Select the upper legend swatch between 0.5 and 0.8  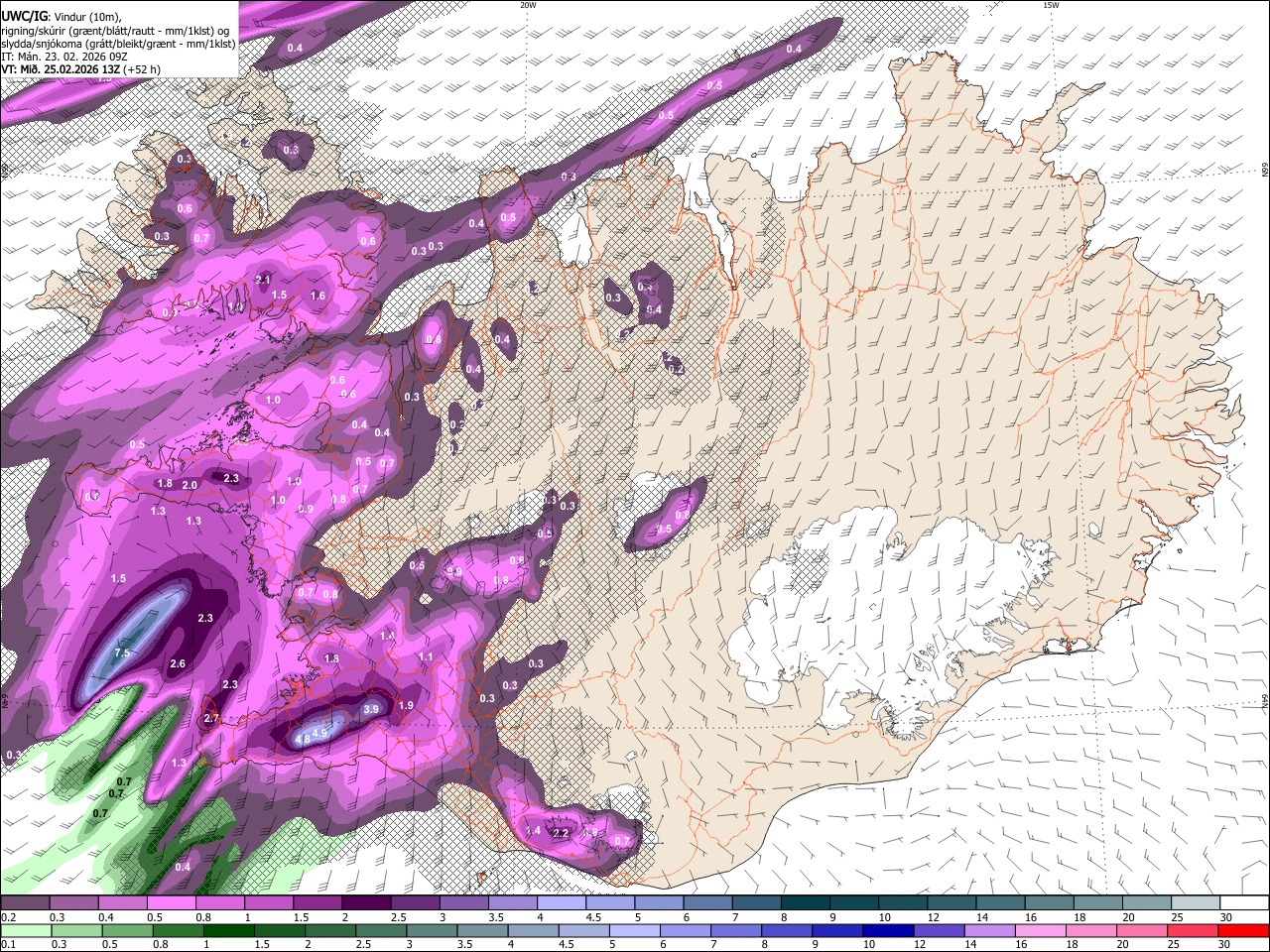click(172, 902)
